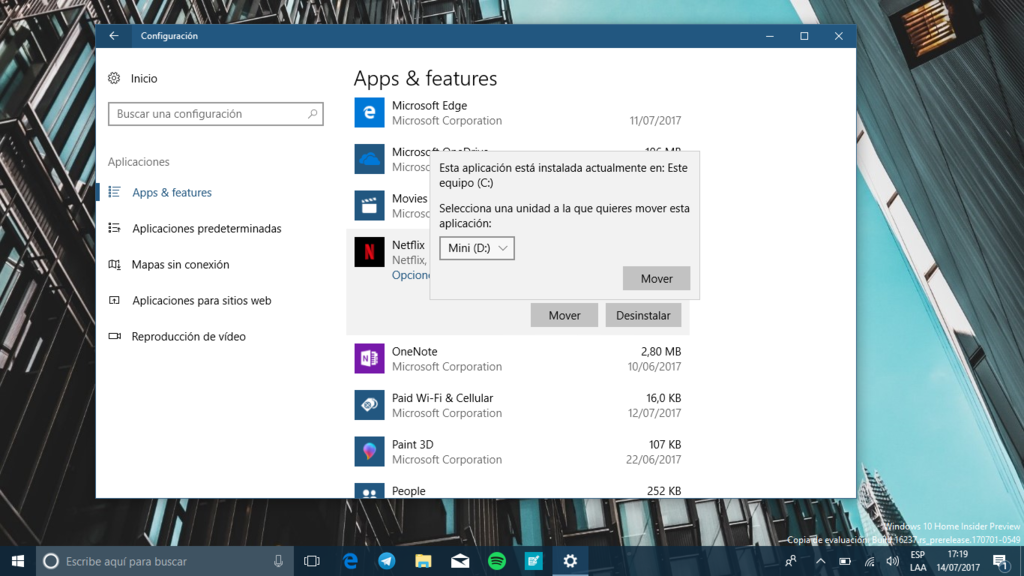Click the Mover button beside Desinstalar

pos(564,315)
